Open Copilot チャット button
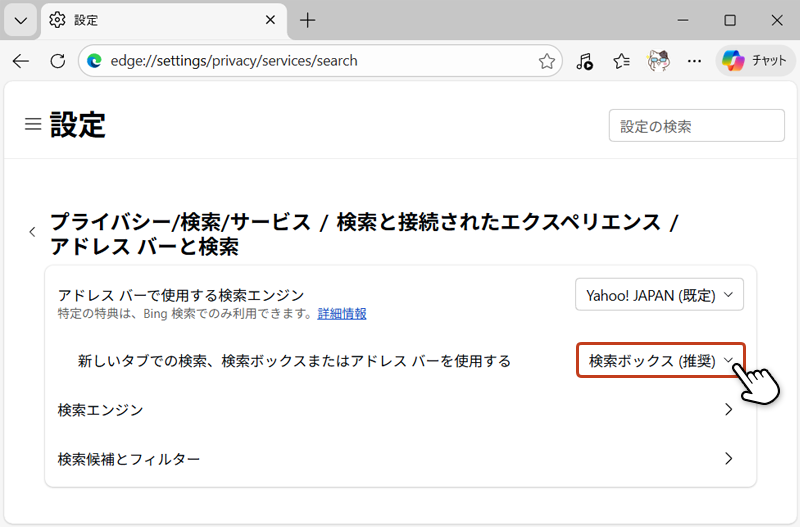This screenshot has height=527, width=800. tap(754, 61)
